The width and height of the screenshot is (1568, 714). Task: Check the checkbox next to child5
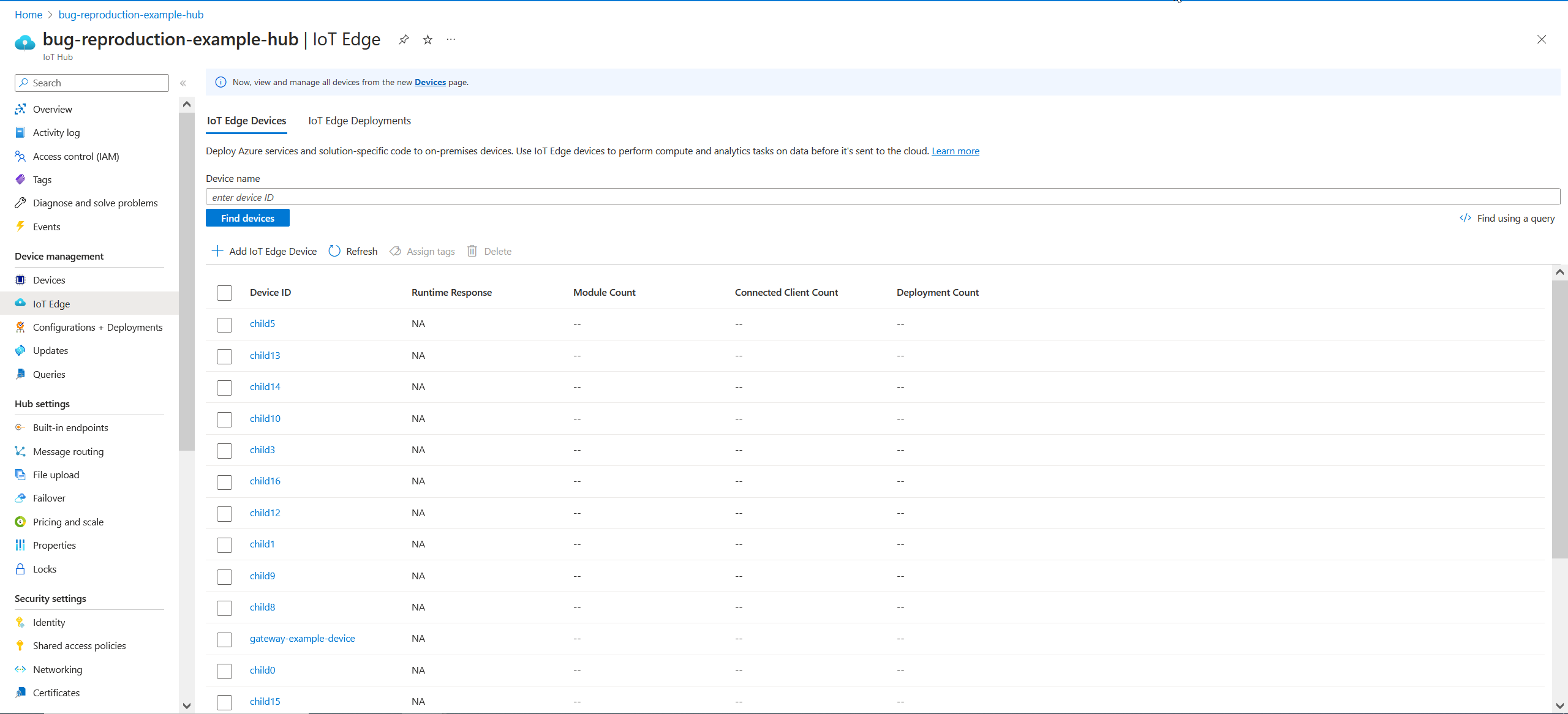pos(224,325)
